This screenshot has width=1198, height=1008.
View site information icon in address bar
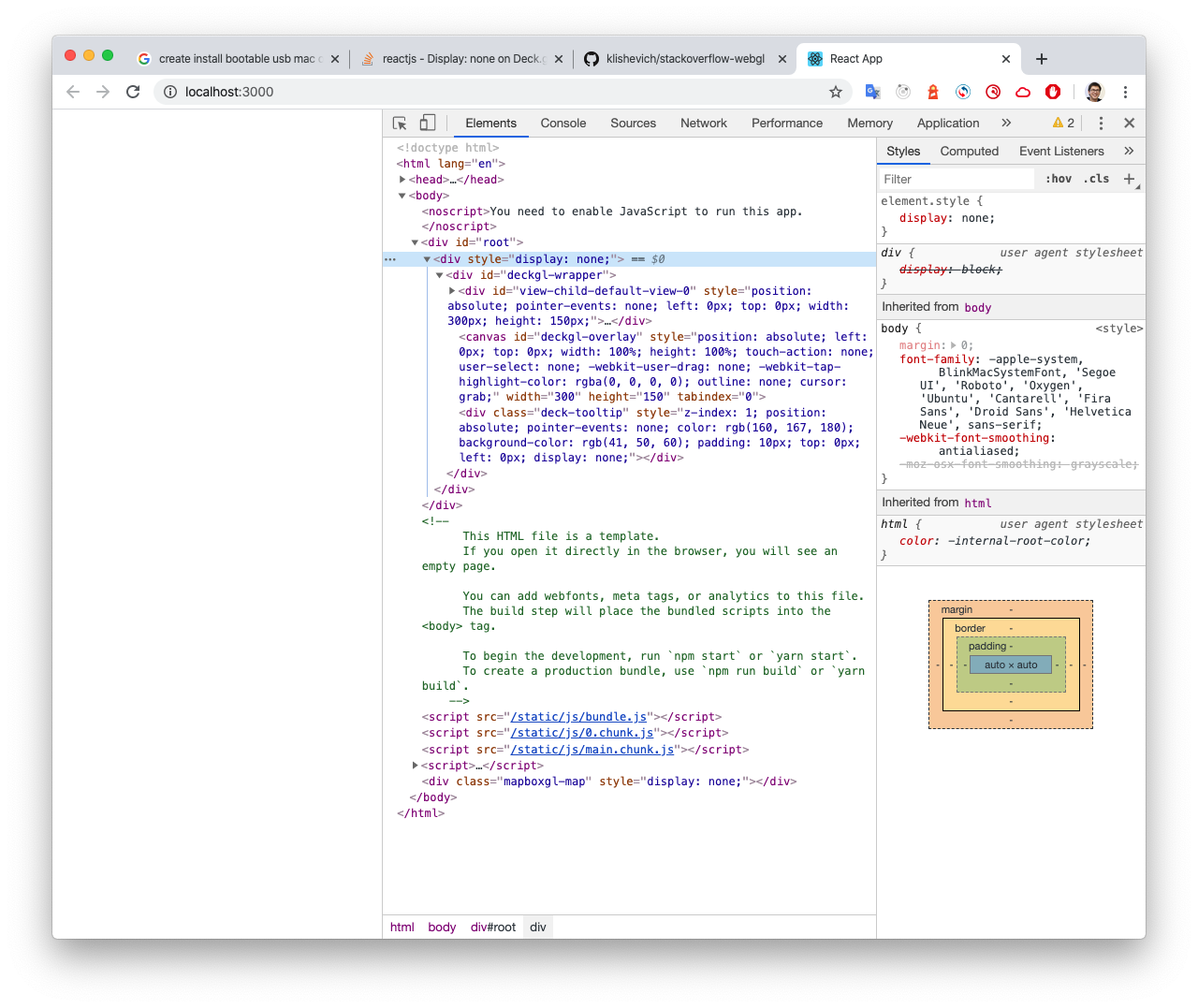(170, 92)
